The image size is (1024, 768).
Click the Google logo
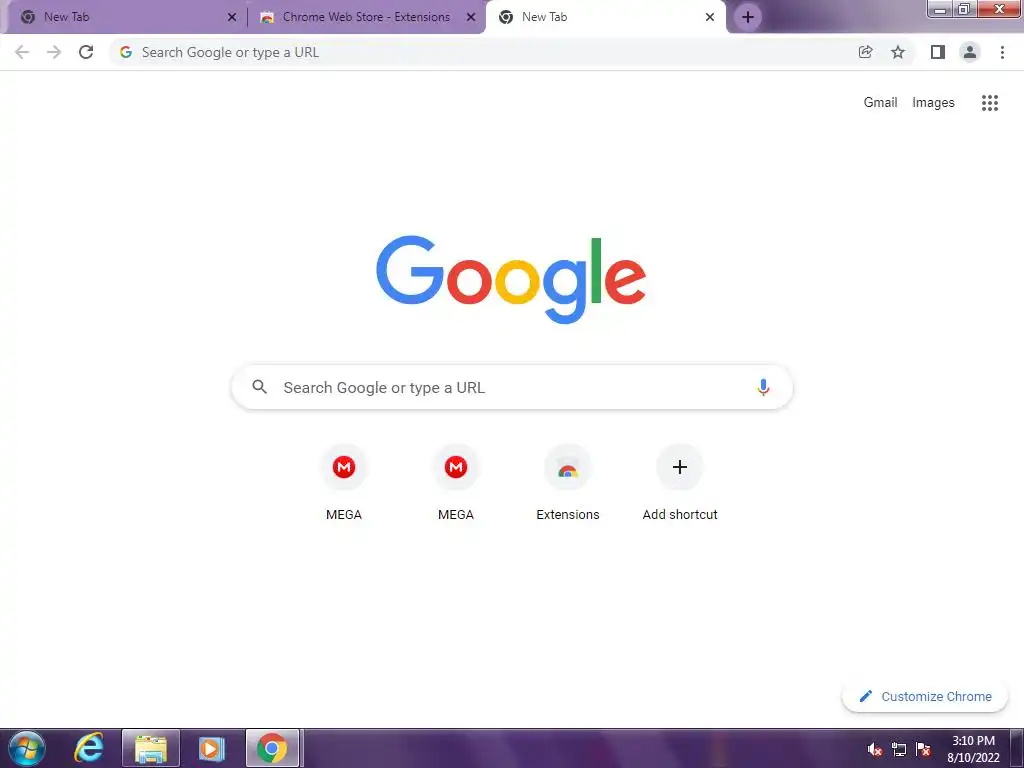coord(511,280)
